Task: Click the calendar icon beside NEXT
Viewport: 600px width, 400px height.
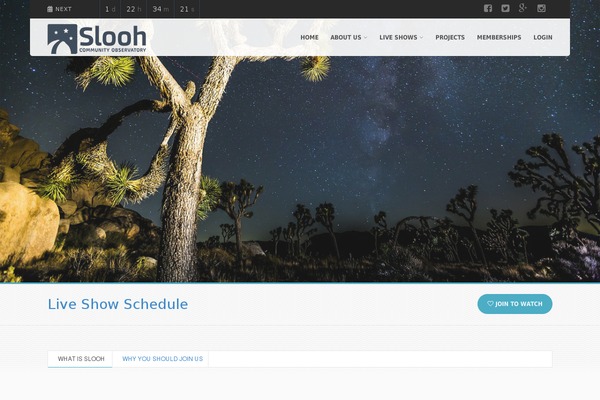Action: coord(50,9)
